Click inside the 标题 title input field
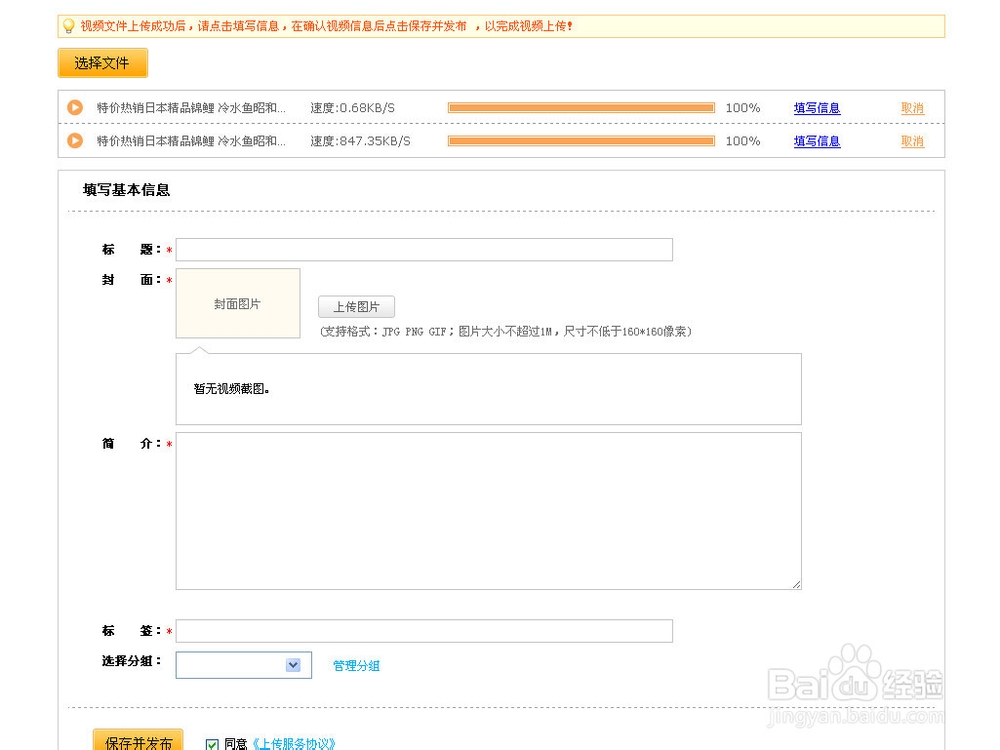The width and height of the screenshot is (1000, 750). click(424, 249)
